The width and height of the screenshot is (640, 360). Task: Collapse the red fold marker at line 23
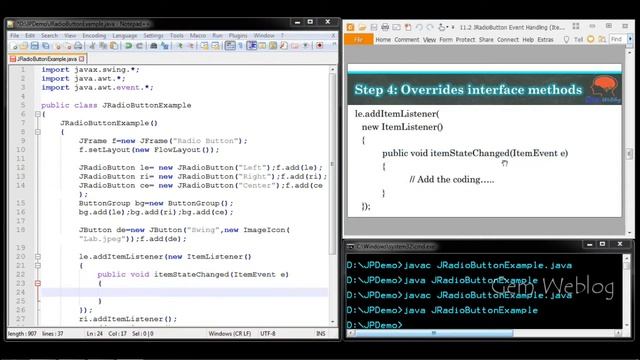click(38, 283)
